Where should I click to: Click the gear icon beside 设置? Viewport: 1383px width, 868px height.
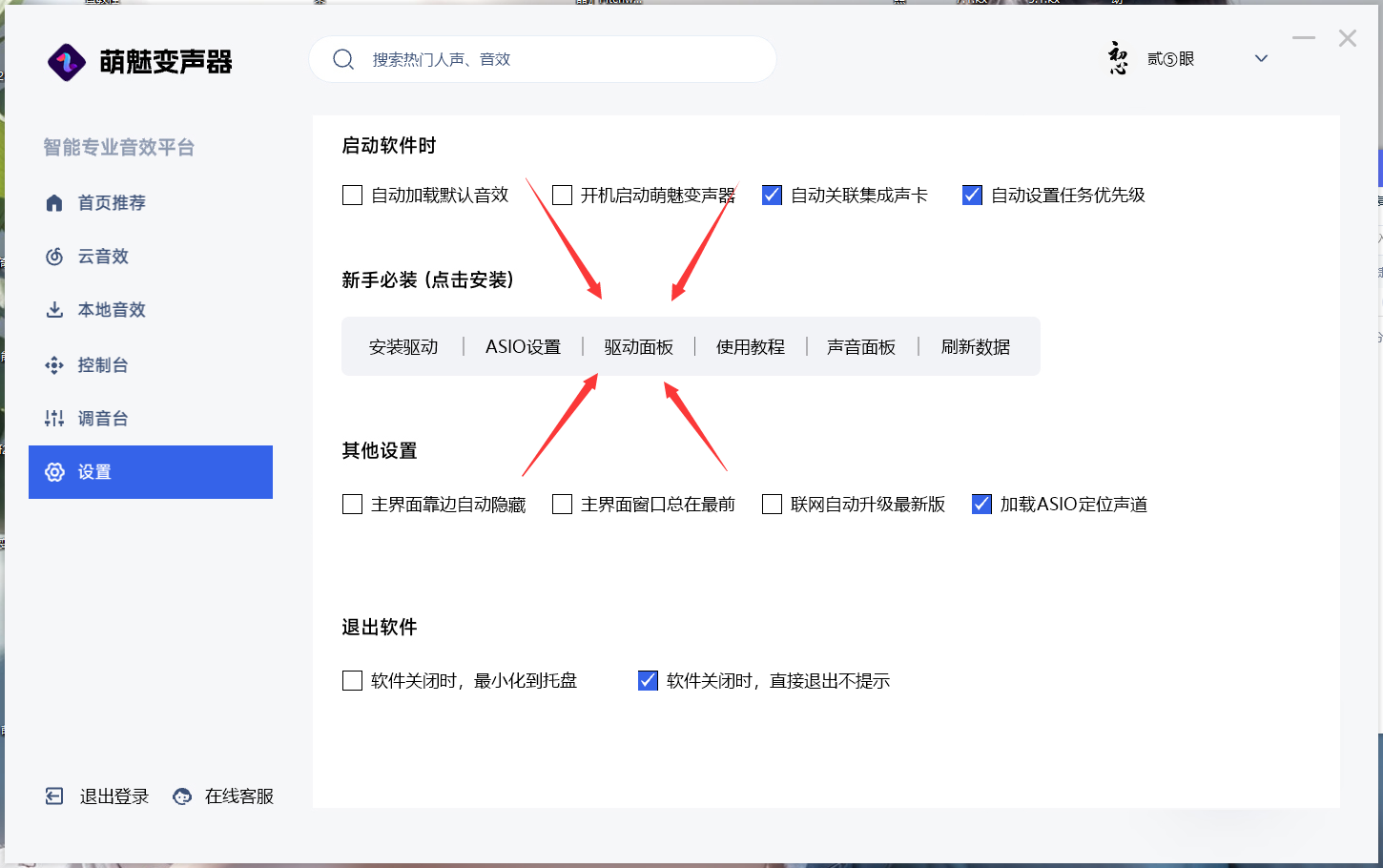coord(54,472)
